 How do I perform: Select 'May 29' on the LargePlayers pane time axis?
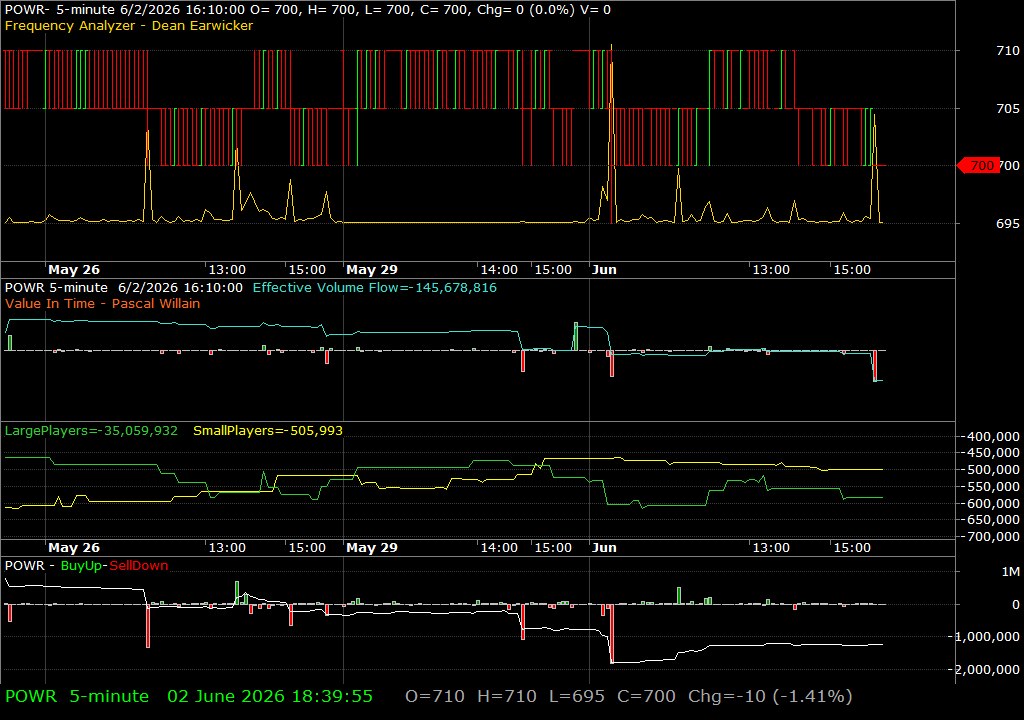point(372,548)
